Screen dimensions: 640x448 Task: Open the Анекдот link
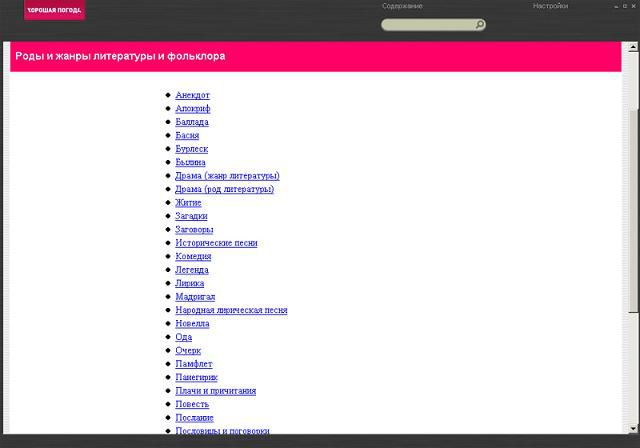point(192,95)
